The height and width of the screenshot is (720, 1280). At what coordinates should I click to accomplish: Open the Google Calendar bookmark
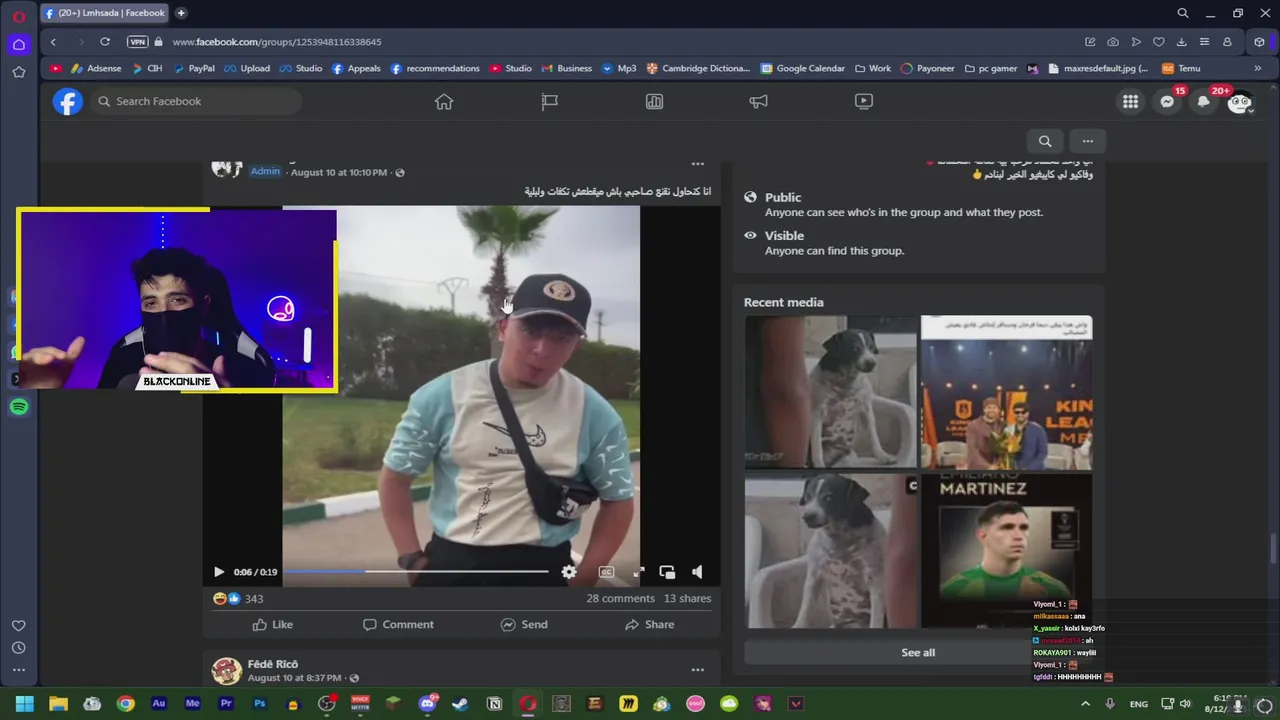802,69
